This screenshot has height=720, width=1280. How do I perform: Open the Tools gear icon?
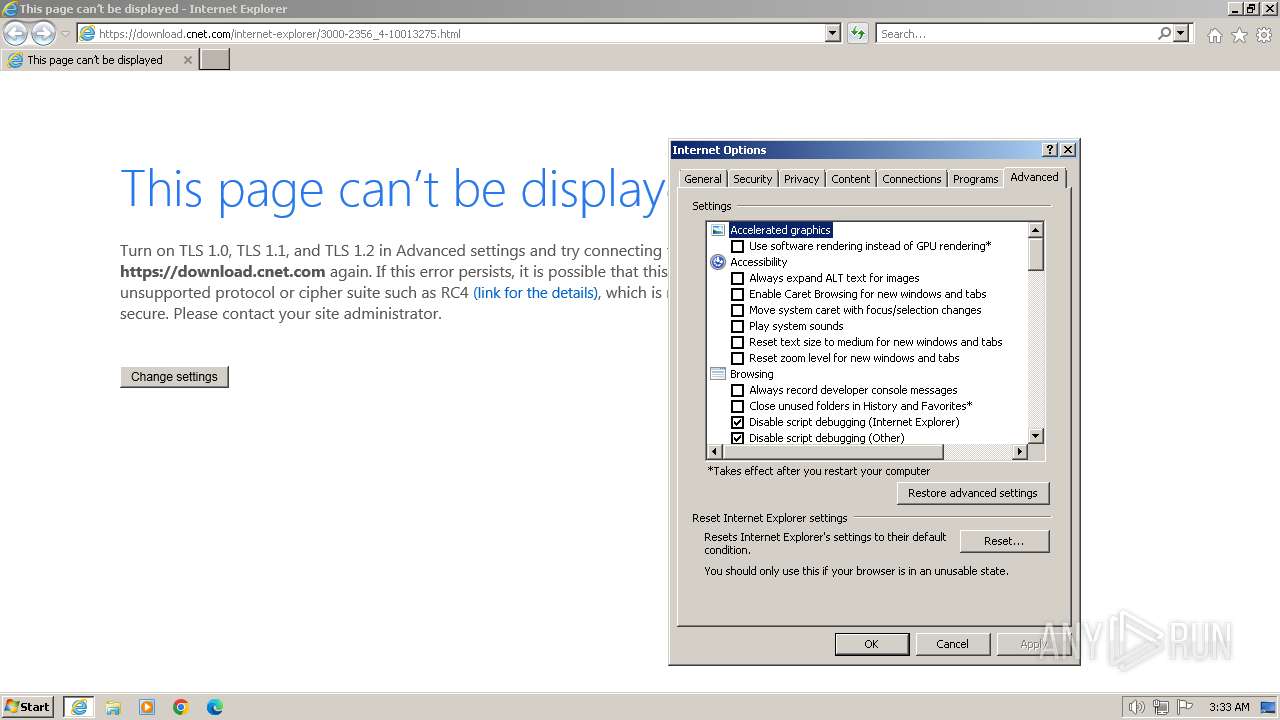(x=1264, y=35)
